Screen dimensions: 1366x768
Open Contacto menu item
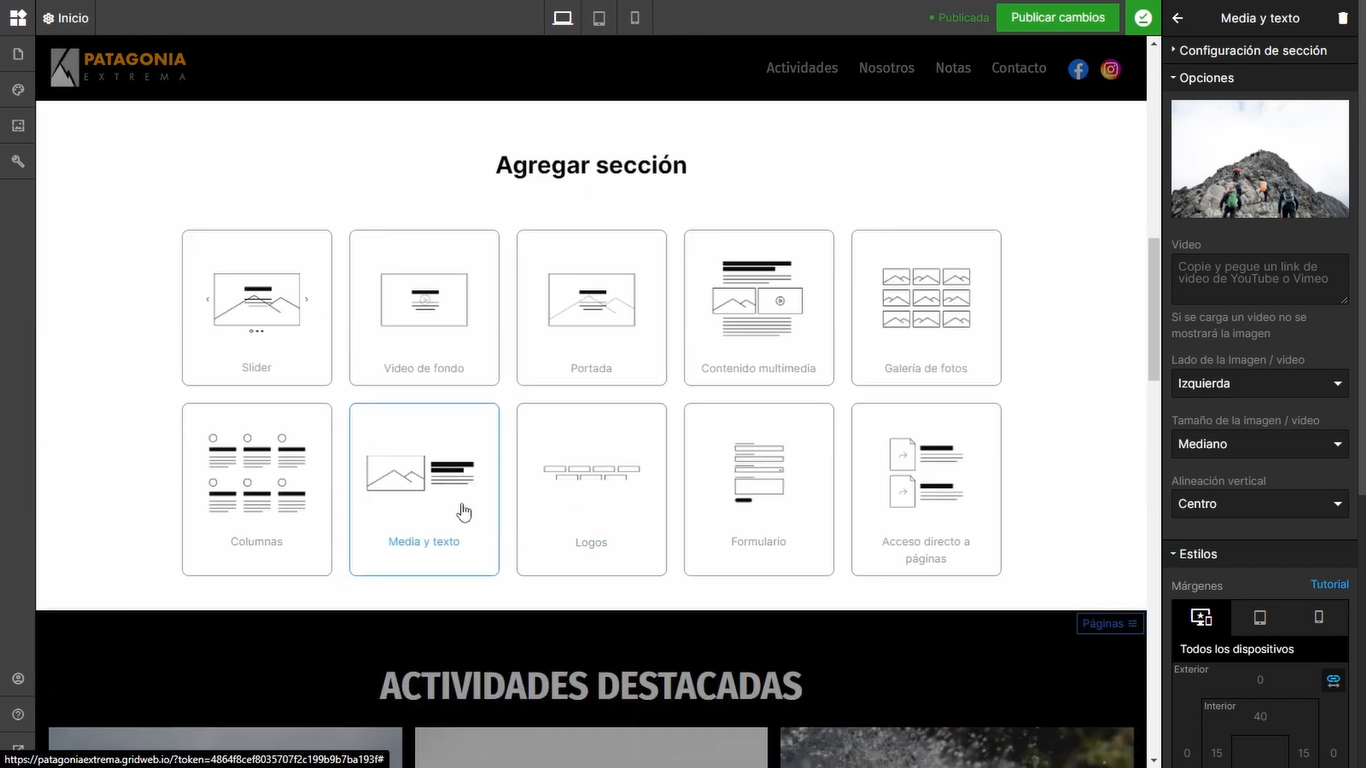(1019, 68)
